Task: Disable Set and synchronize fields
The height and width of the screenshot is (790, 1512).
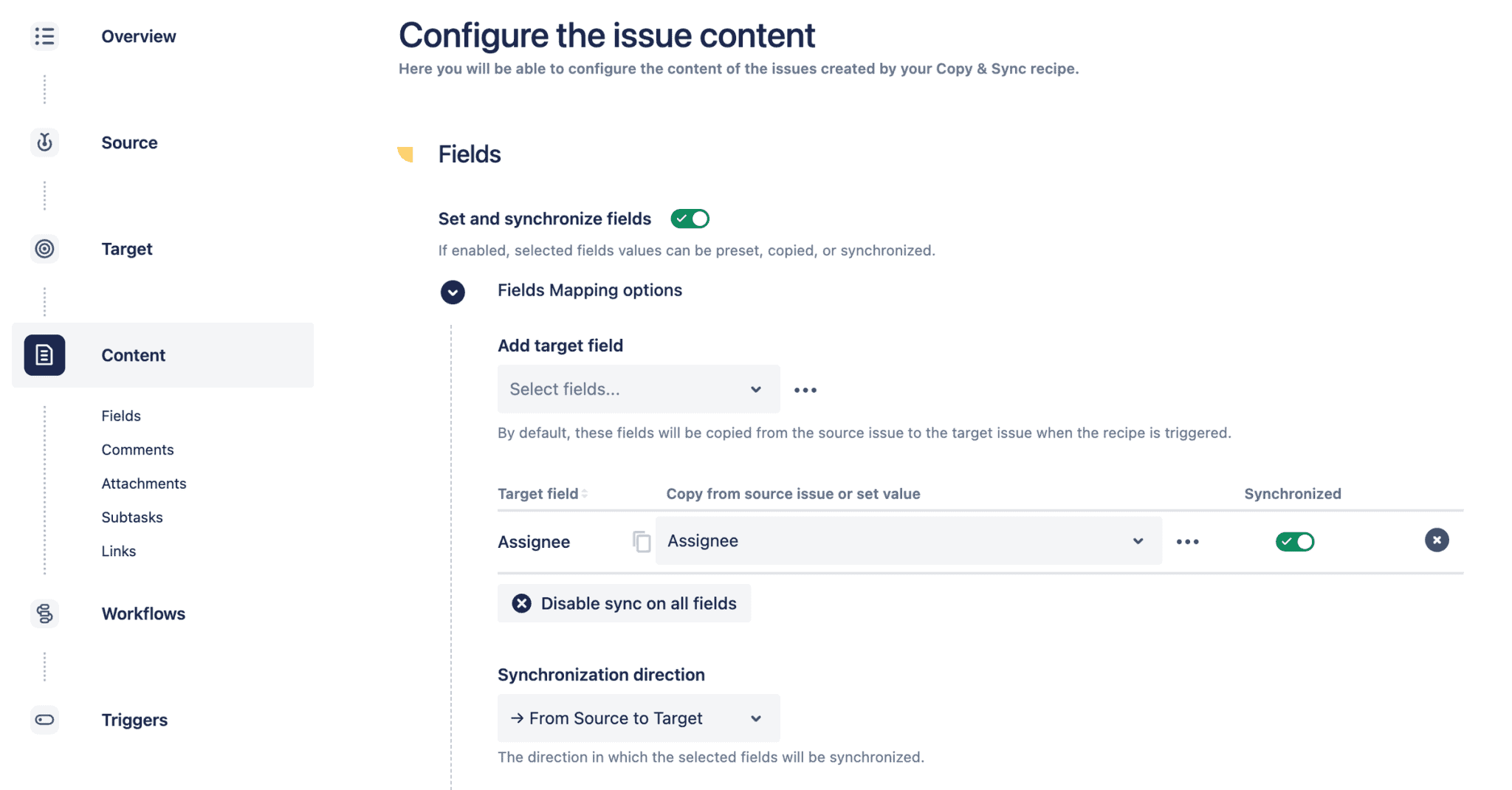Action: (690, 218)
